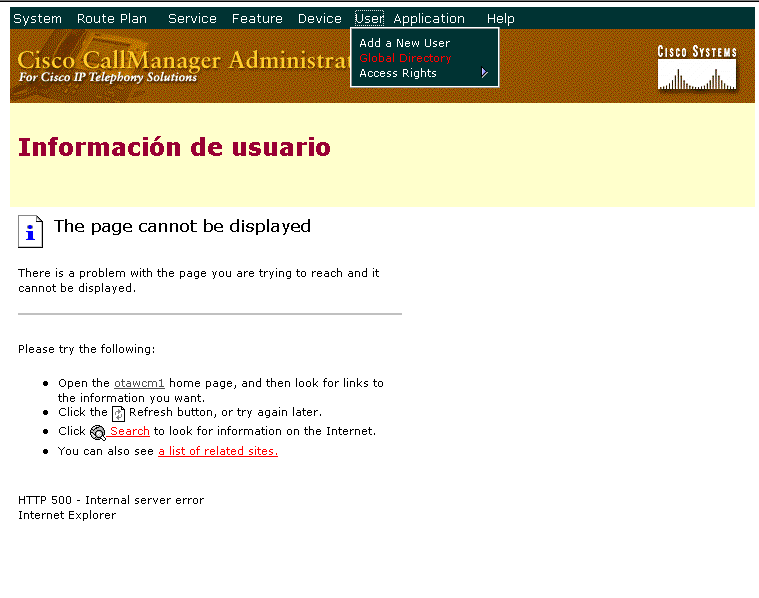Click the Información de usuario heading
The image size is (759, 598).
click(x=174, y=147)
